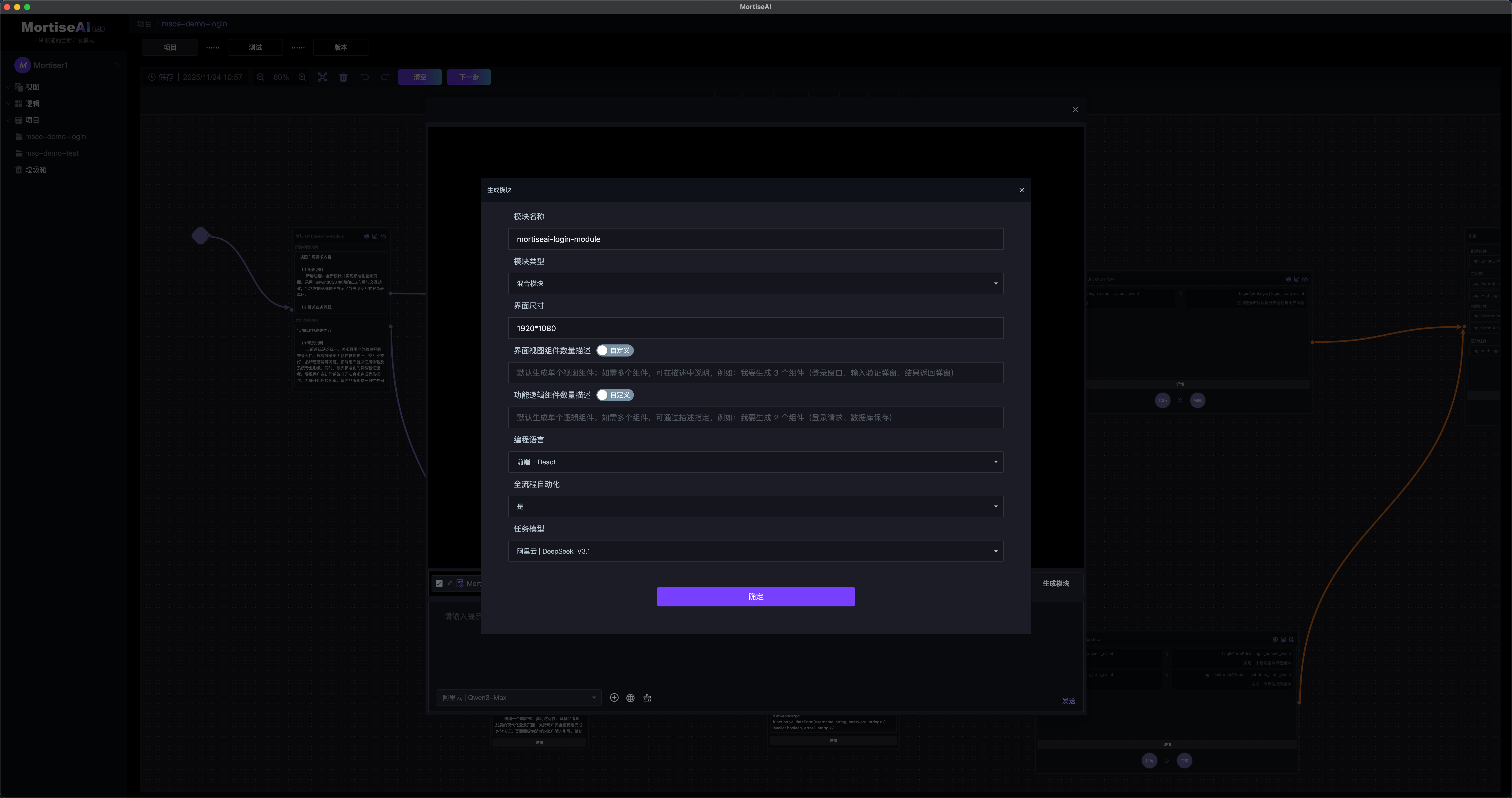Switch to the 版本 tab
The image size is (1512, 798).
pyautogui.click(x=341, y=48)
